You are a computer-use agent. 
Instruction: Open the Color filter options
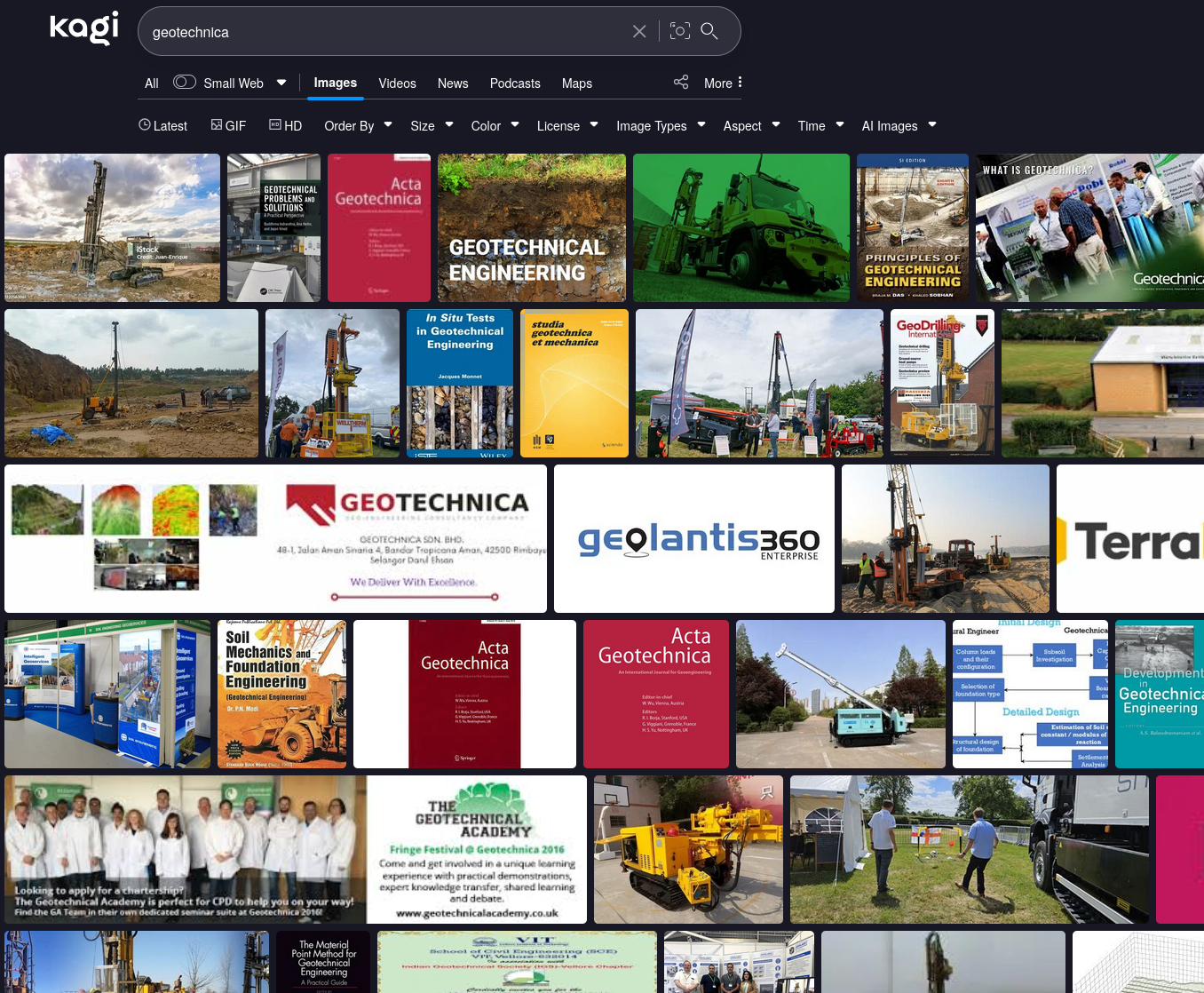[494, 125]
